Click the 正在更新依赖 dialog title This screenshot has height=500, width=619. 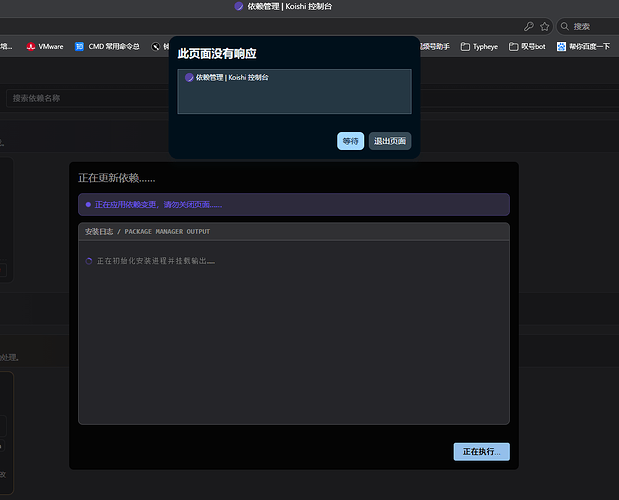(116, 178)
